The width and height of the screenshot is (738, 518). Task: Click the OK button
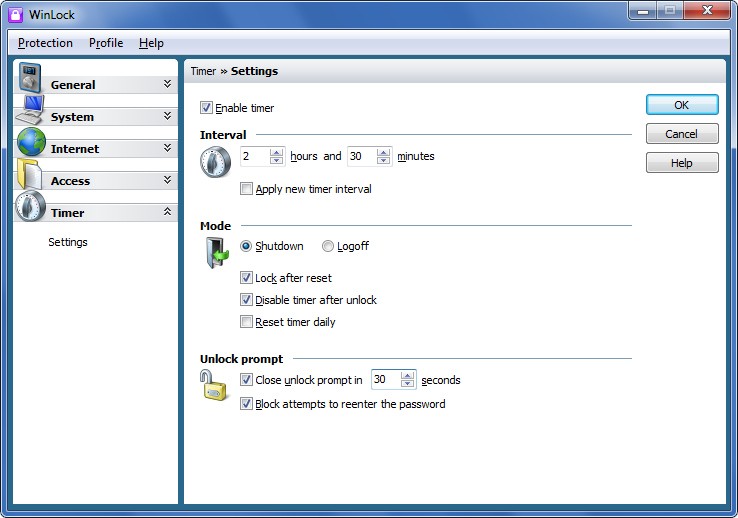click(682, 104)
